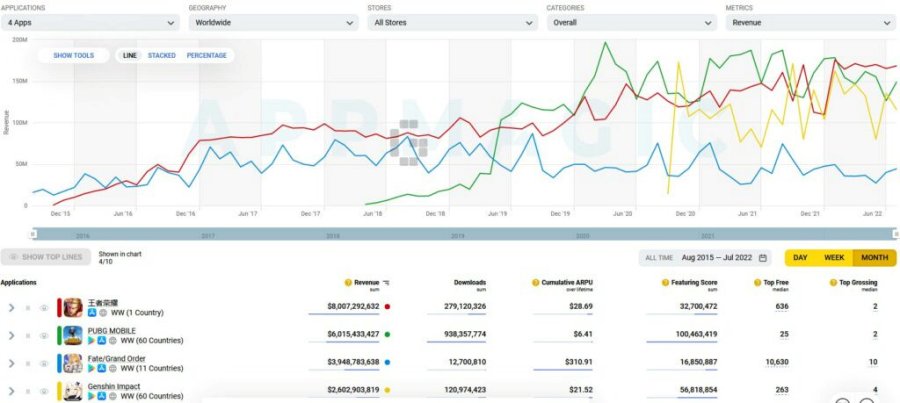Toggle visibility eye for Fate/Grand Order
900x403 pixels.
44,363
